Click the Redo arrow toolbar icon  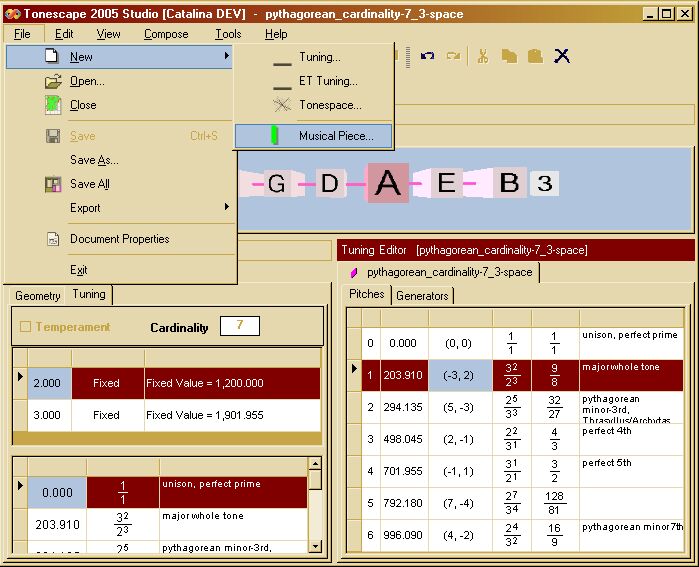point(454,56)
